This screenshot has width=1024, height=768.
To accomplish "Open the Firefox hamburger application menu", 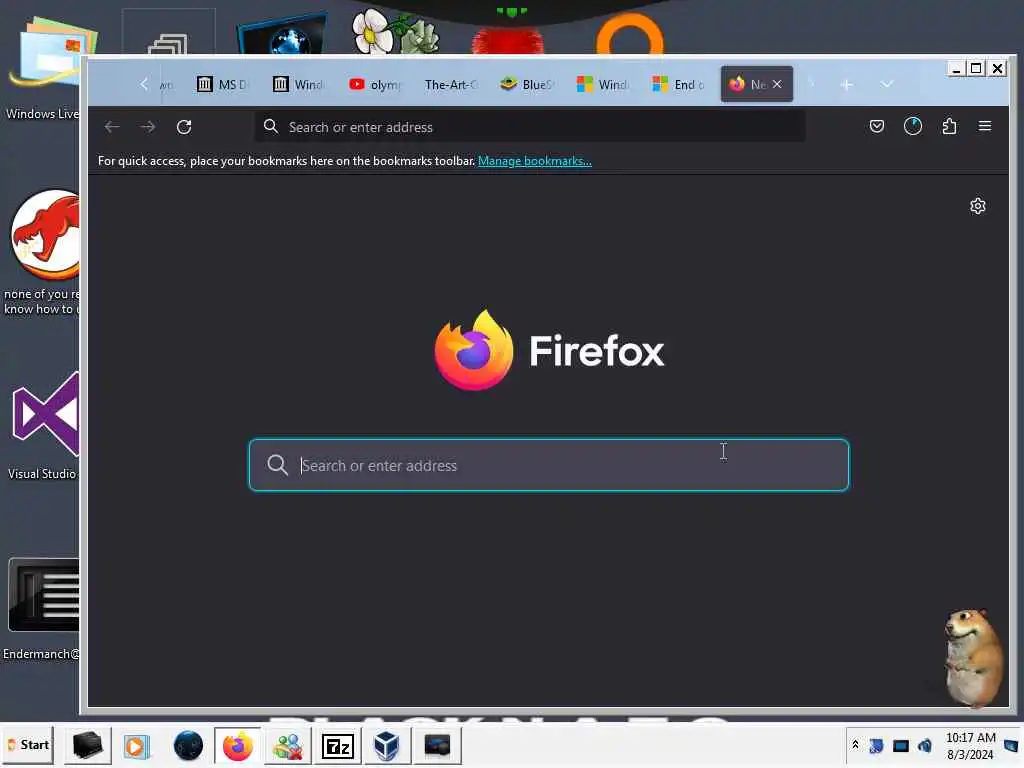I will [985, 125].
